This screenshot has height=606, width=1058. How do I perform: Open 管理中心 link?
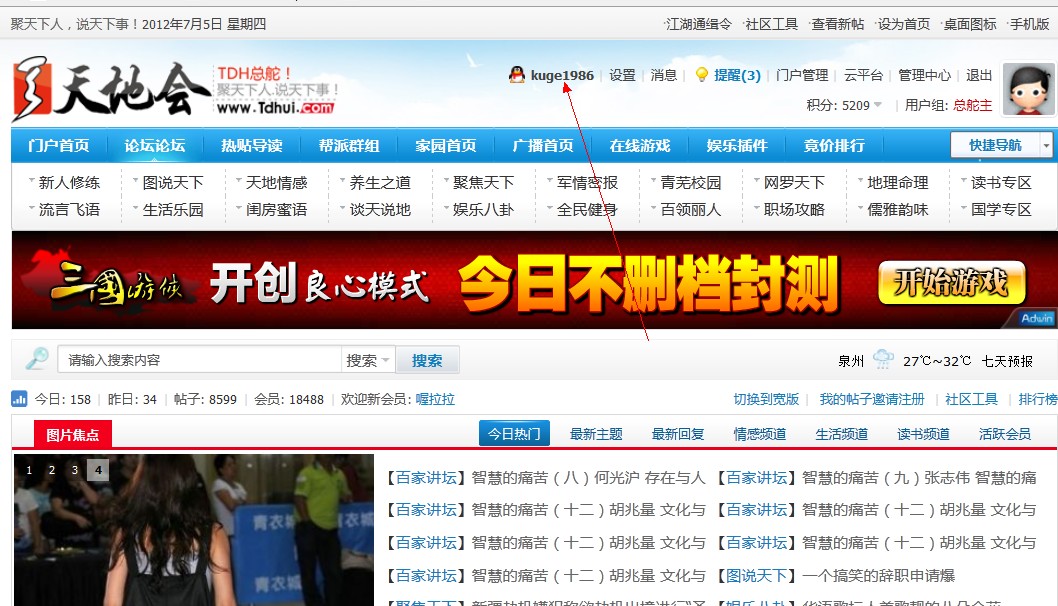924,75
